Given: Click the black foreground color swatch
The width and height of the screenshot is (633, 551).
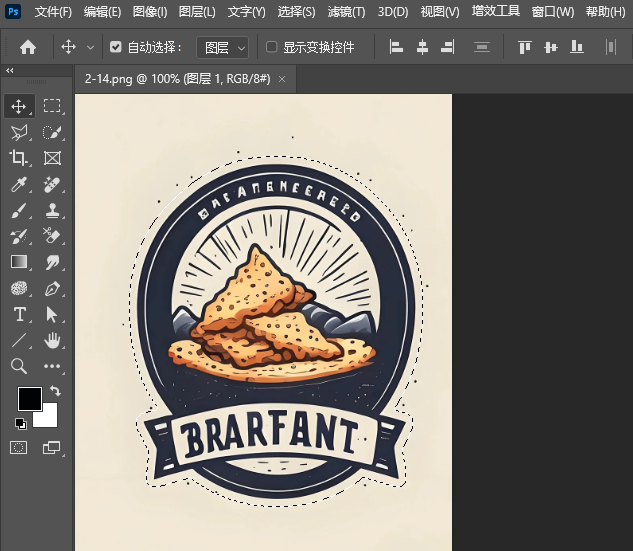Looking at the screenshot, I should (29, 398).
